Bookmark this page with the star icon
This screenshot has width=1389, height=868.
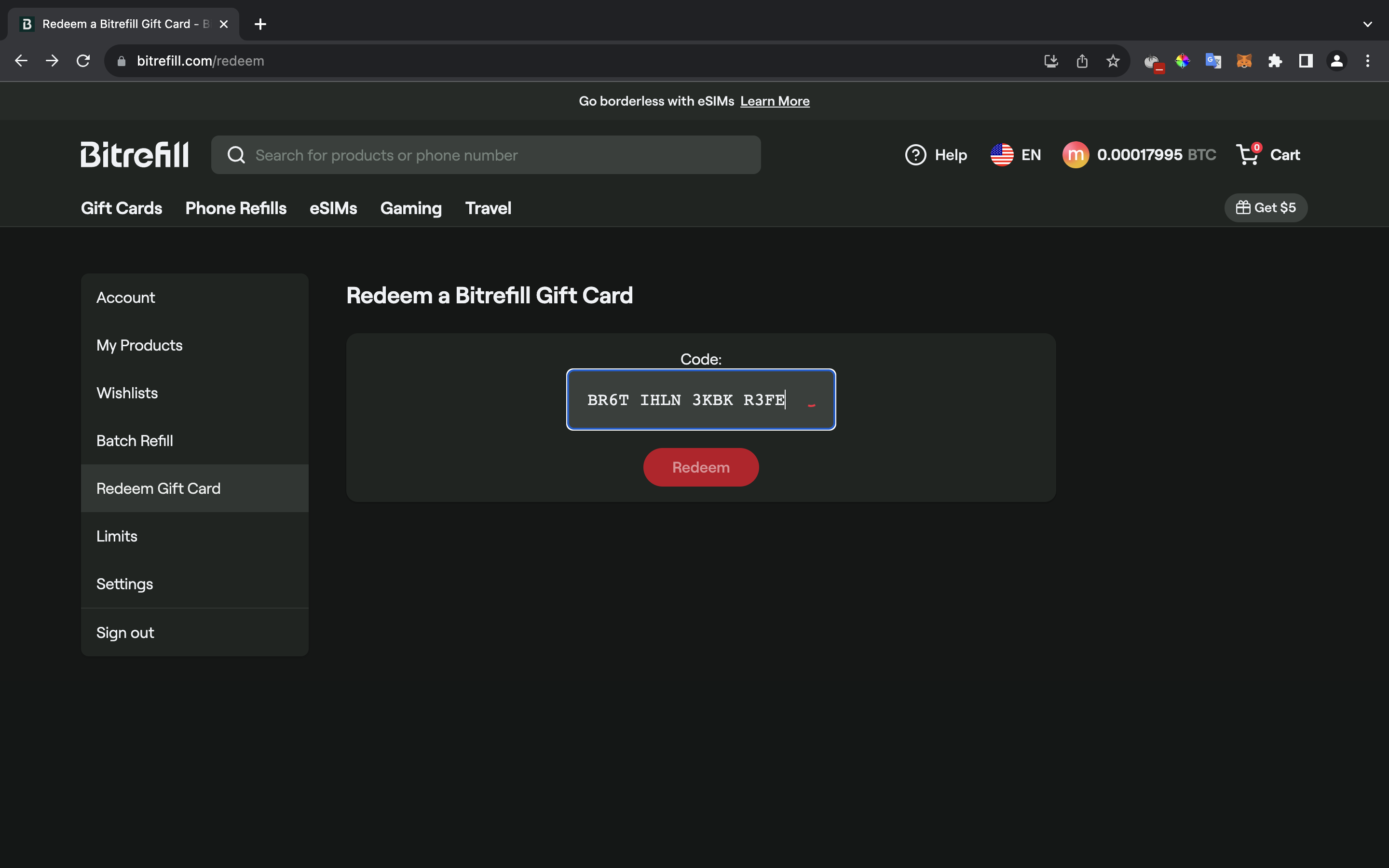coord(1113,61)
